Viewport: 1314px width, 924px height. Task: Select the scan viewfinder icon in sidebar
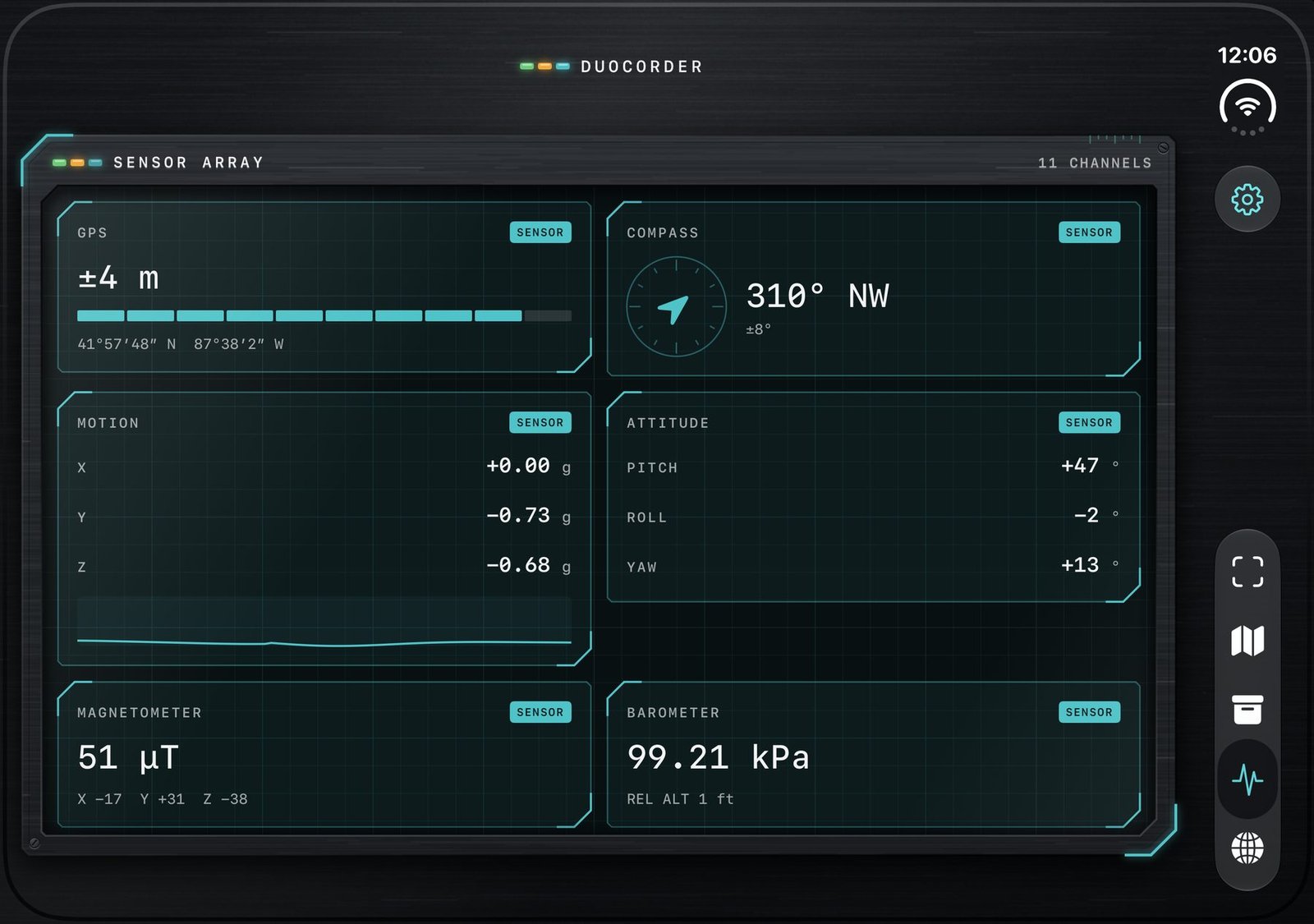click(1247, 572)
